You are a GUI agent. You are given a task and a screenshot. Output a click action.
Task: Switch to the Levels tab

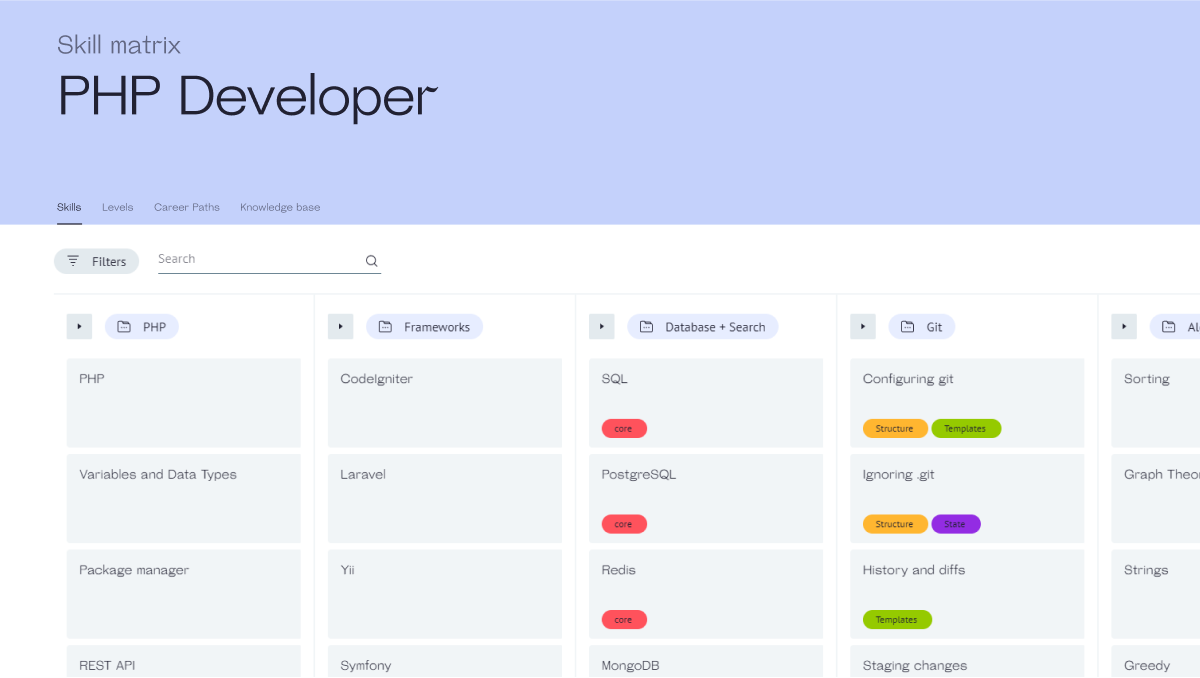117,207
